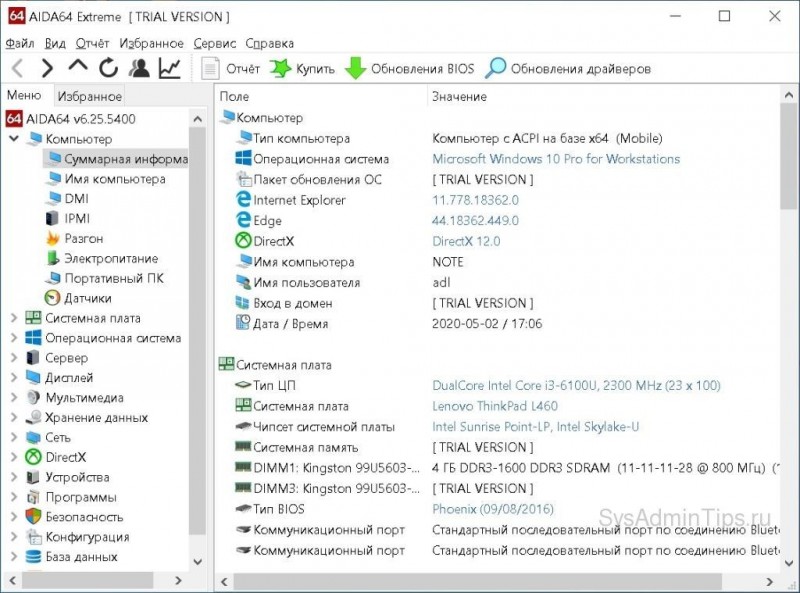The height and width of the screenshot is (593, 800).
Task: Switch to the Избранное tab in the sidebar
Action: pyautogui.click(x=89, y=96)
